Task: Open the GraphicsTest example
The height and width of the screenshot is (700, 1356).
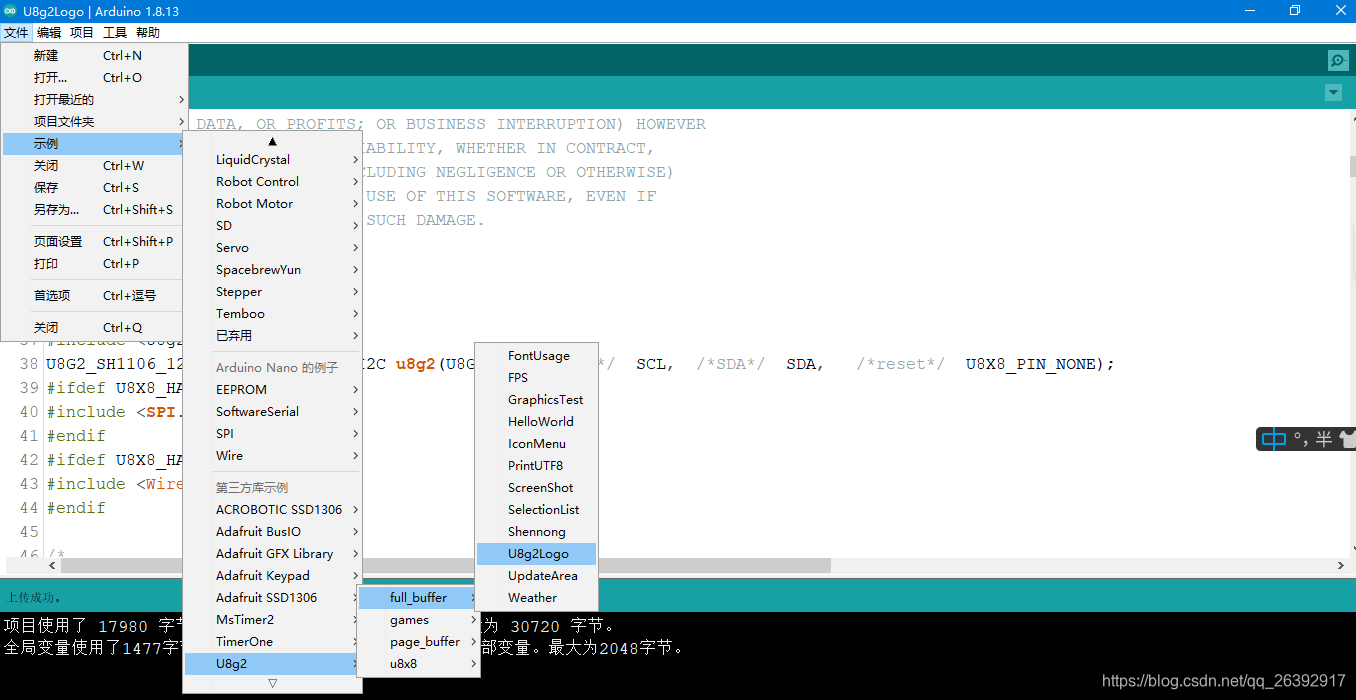Action: click(536, 400)
